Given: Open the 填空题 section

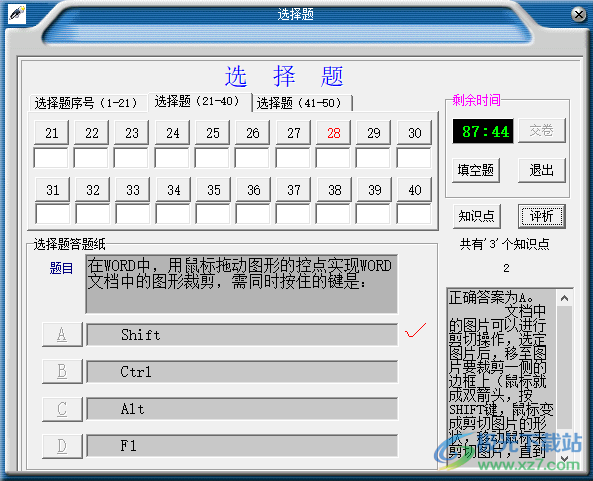Looking at the screenshot, I should [476, 170].
